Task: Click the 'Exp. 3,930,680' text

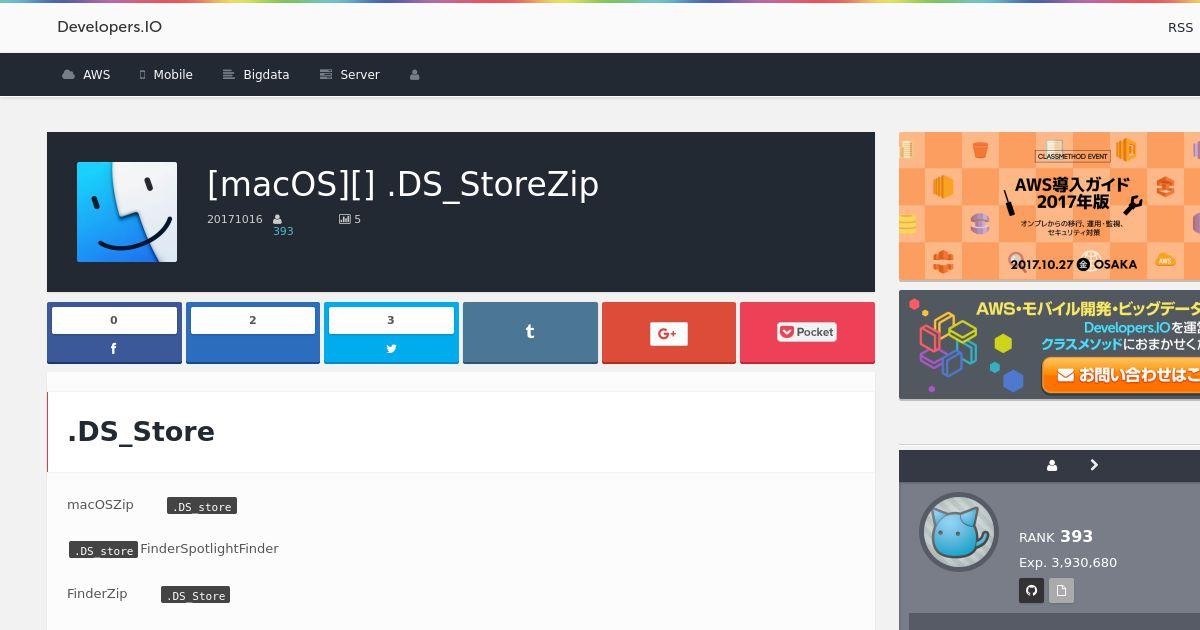Action: click(x=1068, y=563)
